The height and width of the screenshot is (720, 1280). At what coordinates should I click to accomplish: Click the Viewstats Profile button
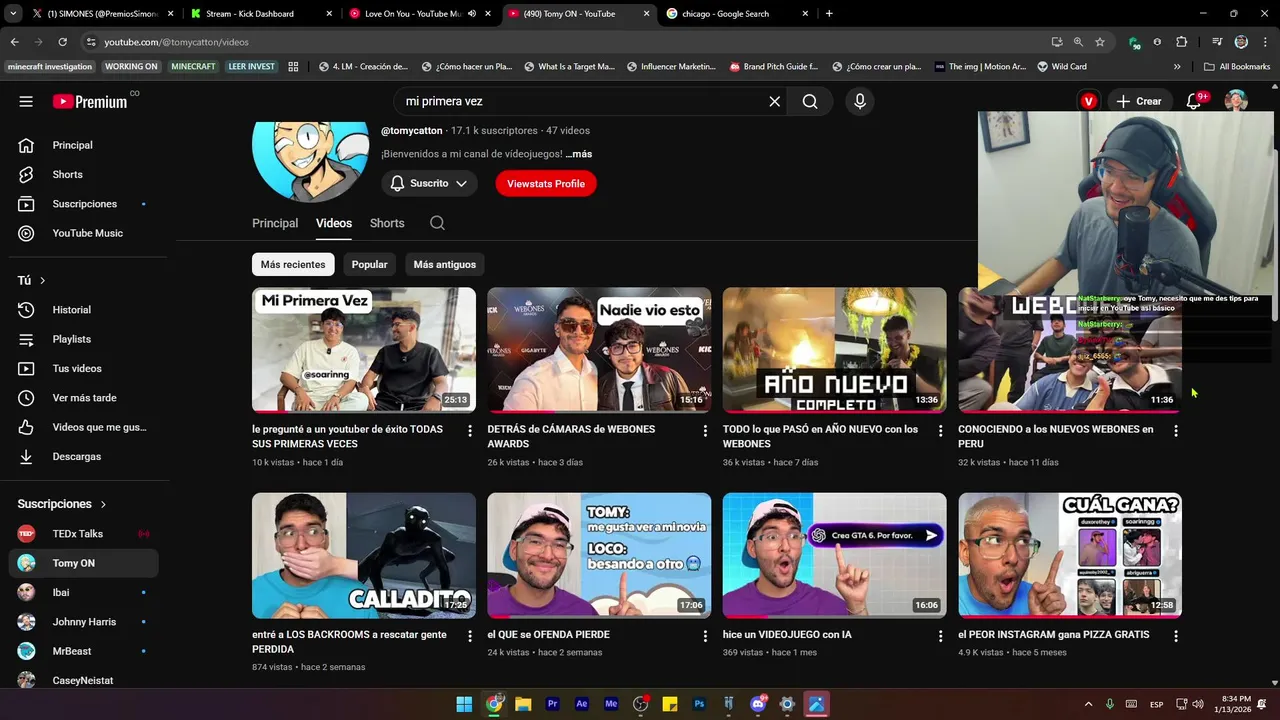[x=546, y=184]
